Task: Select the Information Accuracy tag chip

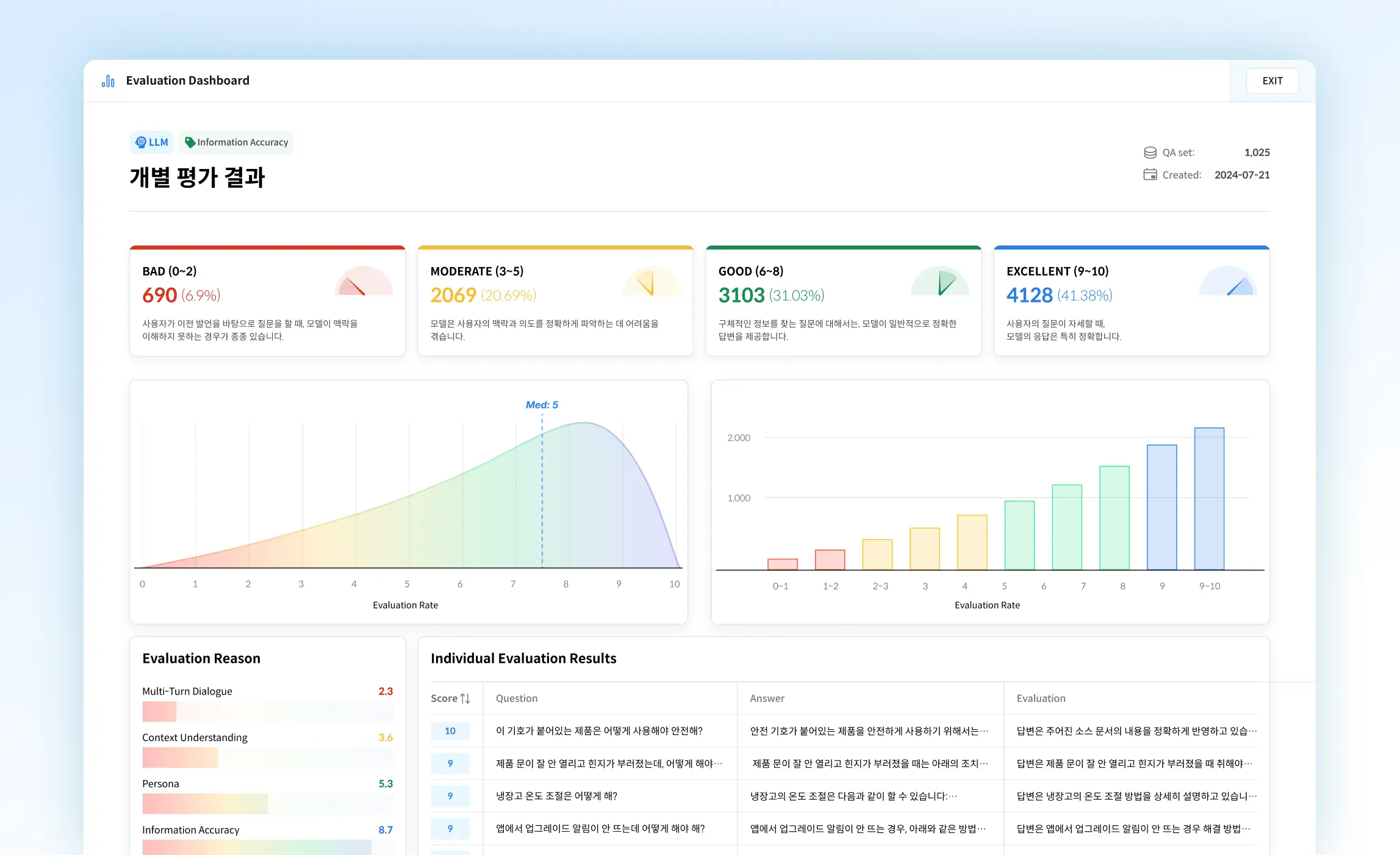Action: point(236,142)
